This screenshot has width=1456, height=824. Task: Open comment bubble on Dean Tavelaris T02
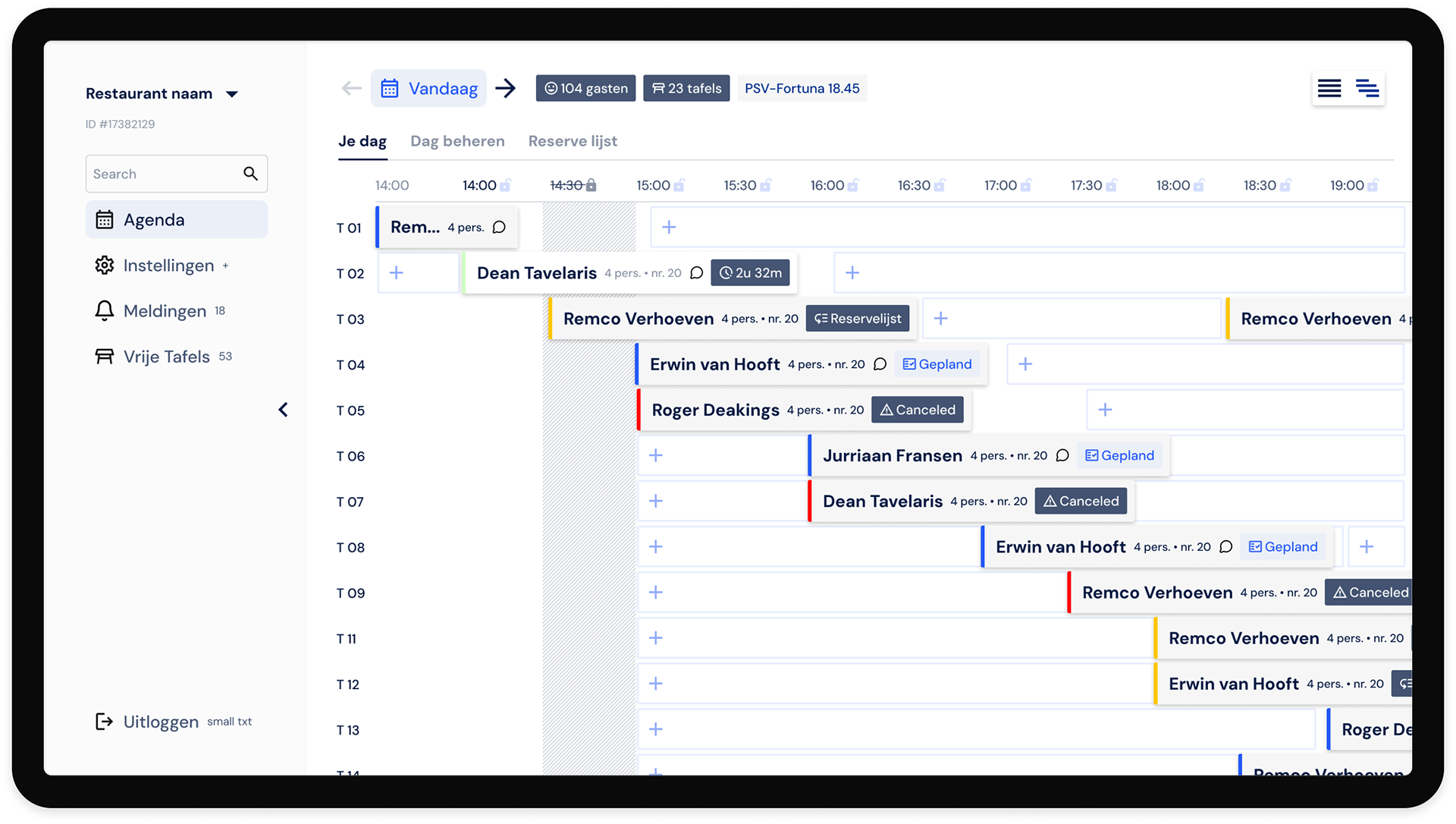pyautogui.click(x=696, y=273)
